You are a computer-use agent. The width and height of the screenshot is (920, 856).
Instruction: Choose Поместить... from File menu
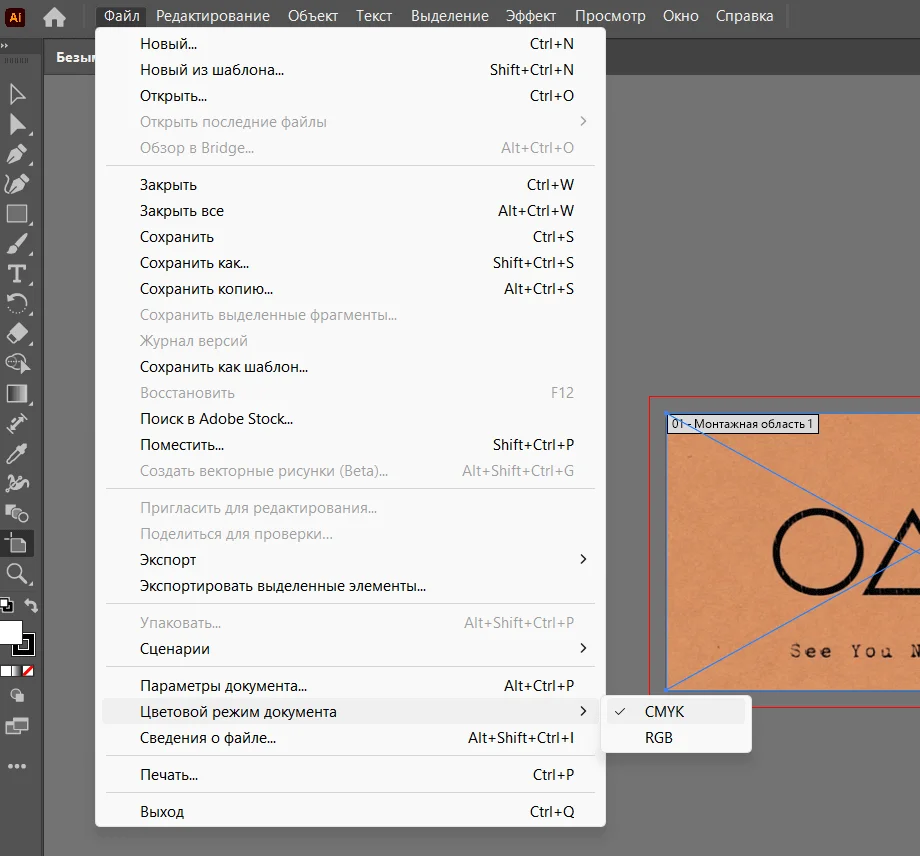(x=182, y=445)
